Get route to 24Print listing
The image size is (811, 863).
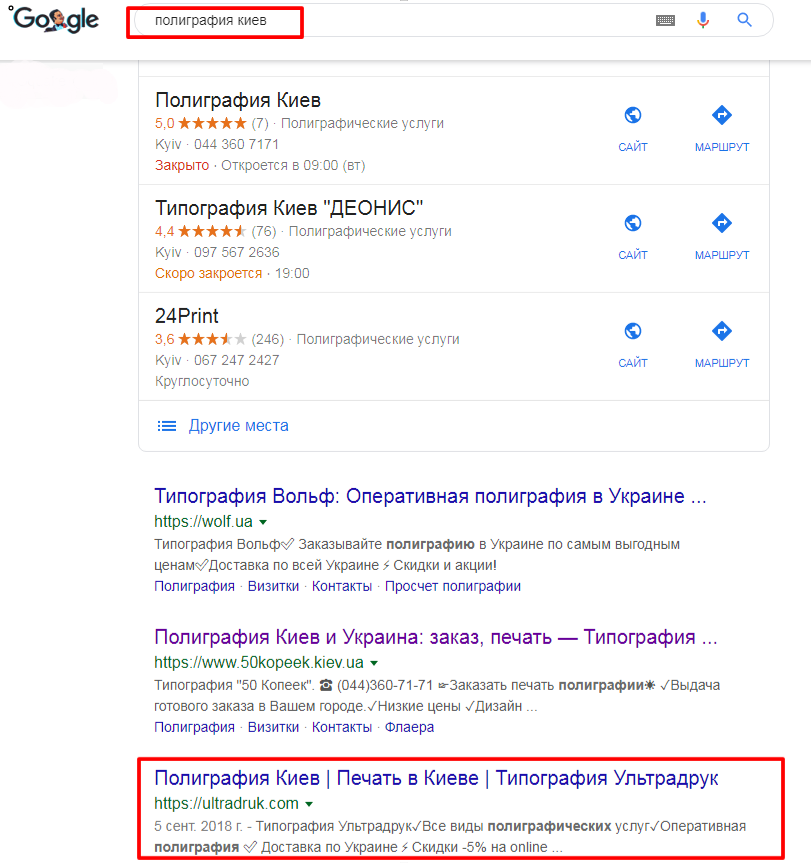pos(721,345)
